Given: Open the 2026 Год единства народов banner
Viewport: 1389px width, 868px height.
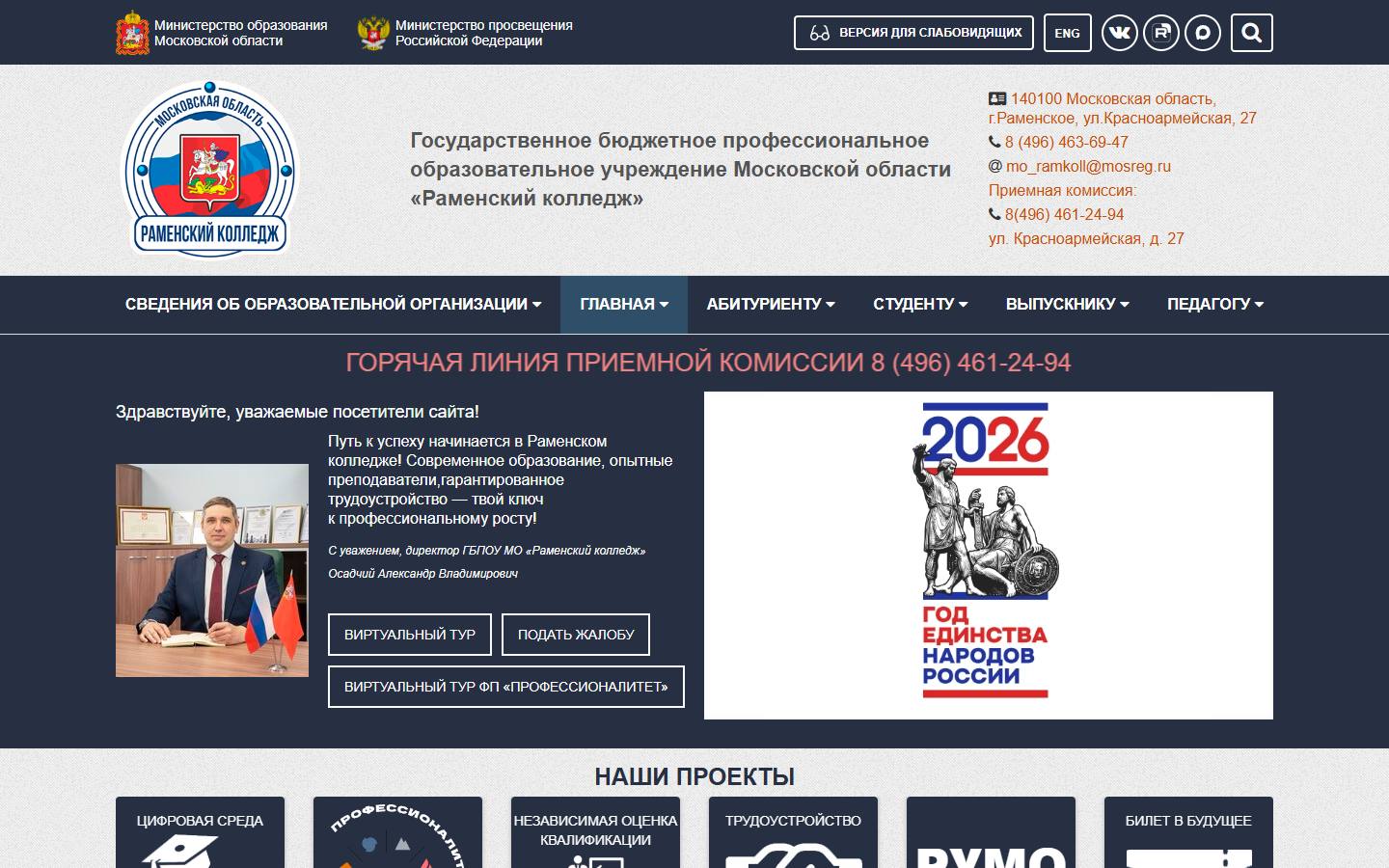Looking at the screenshot, I should point(989,556).
